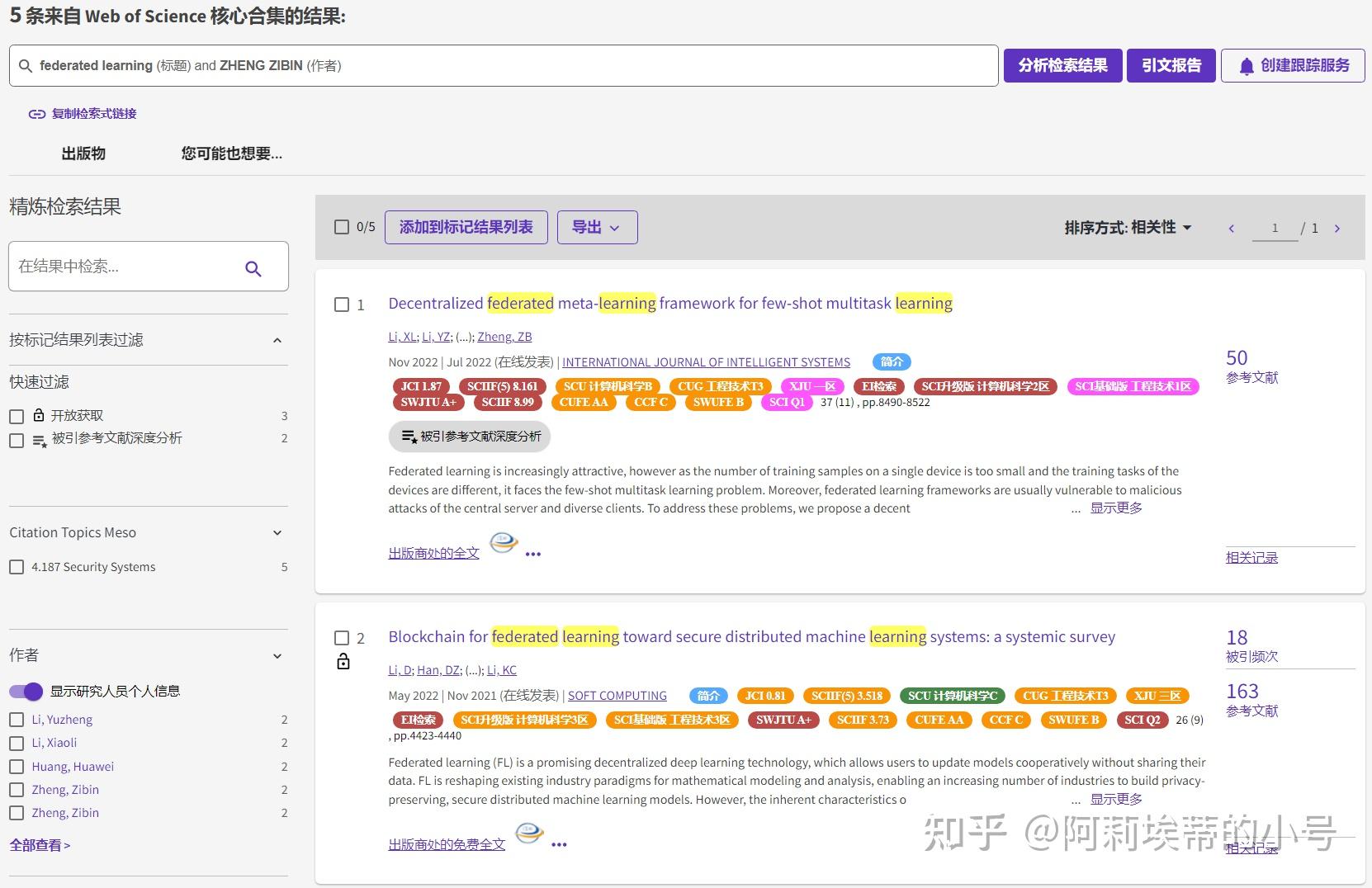Viewport: 1372px width, 888px height.
Task: Click JCI 0.81 badge on result 2
Action: (765, 696)
